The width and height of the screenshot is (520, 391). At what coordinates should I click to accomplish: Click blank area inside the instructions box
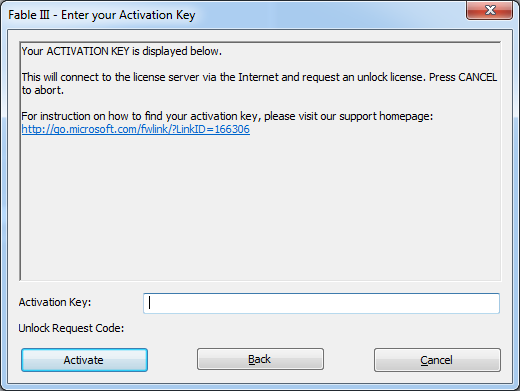pos(260,207)
